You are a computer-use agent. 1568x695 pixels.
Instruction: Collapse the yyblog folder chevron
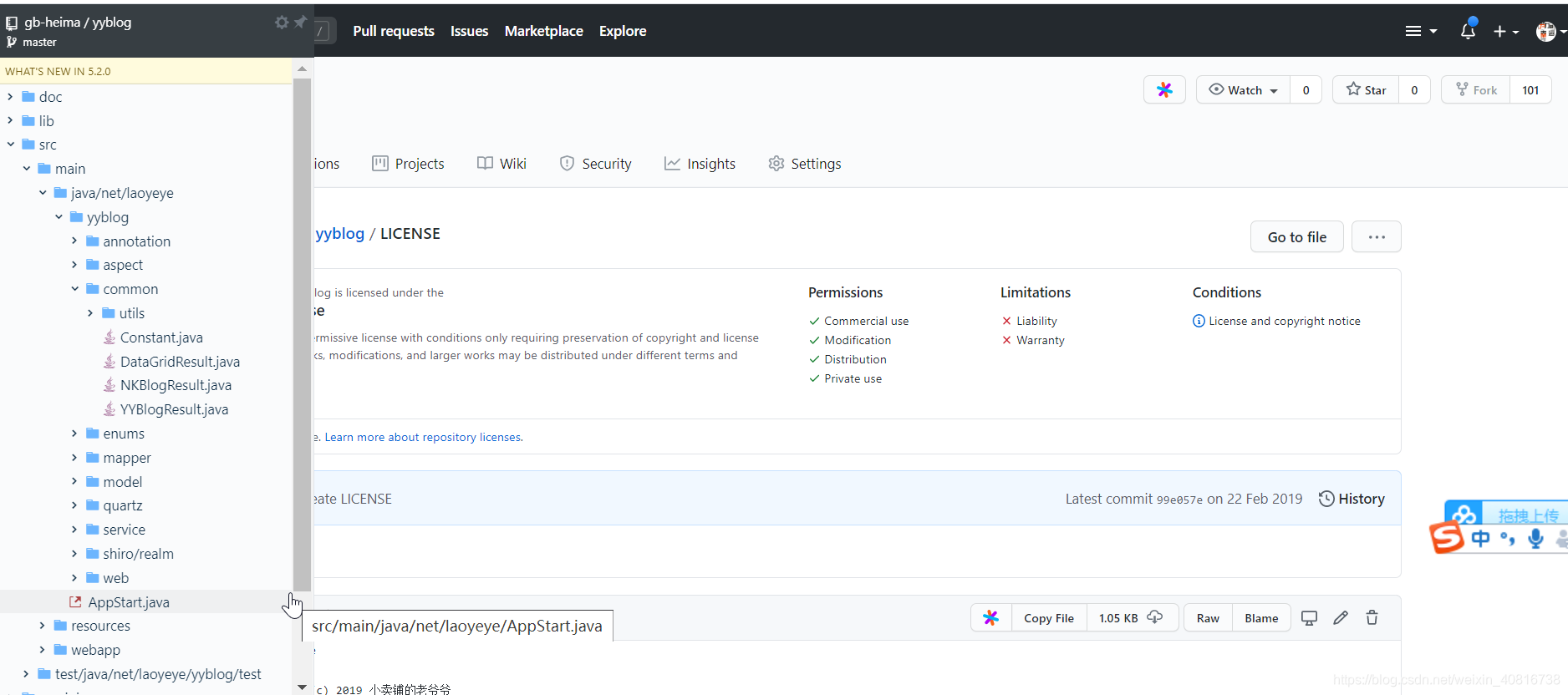(59, 217)
